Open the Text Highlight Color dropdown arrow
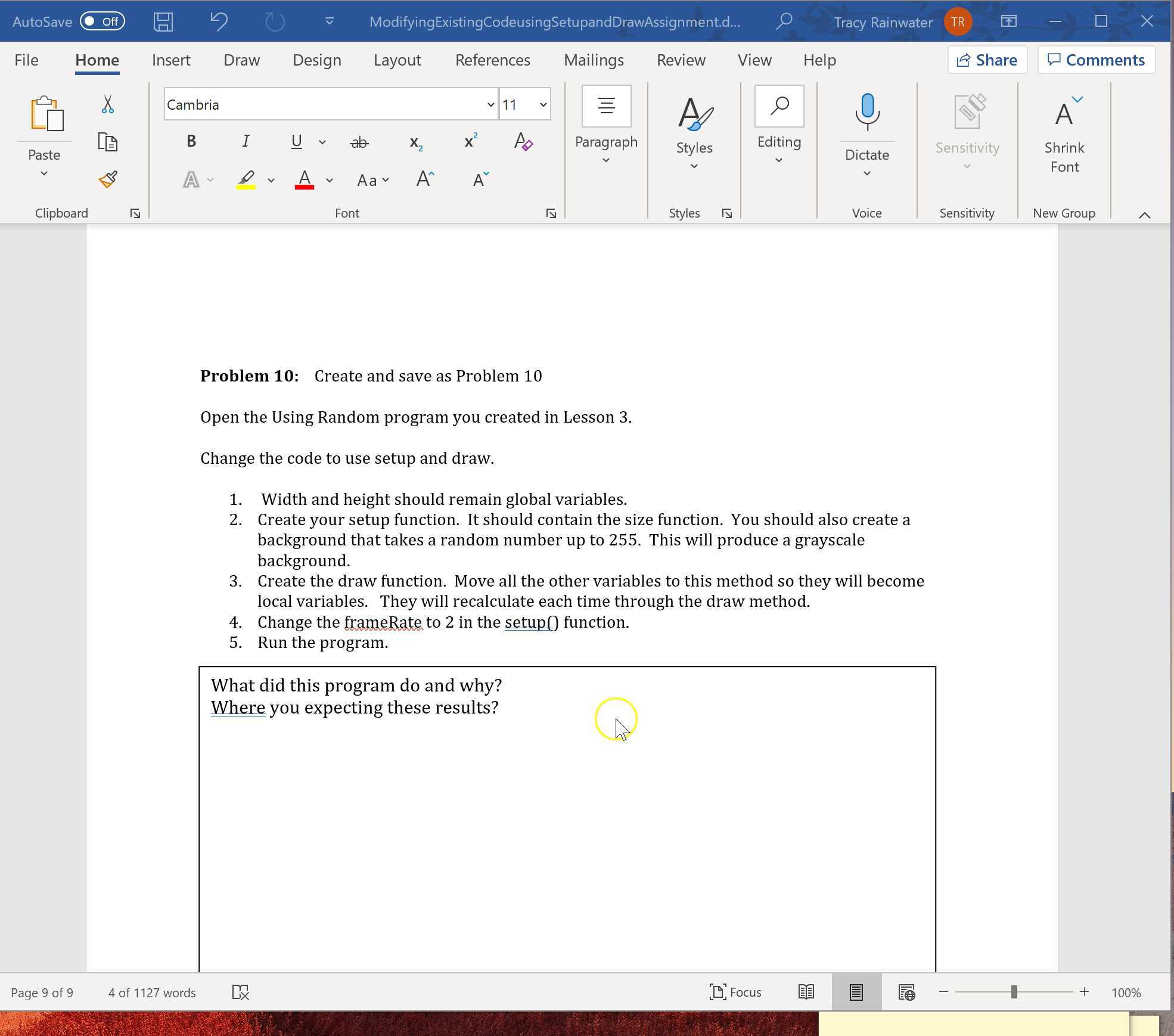Viewport: 1174px width, 1036px height. click(271, 180)
